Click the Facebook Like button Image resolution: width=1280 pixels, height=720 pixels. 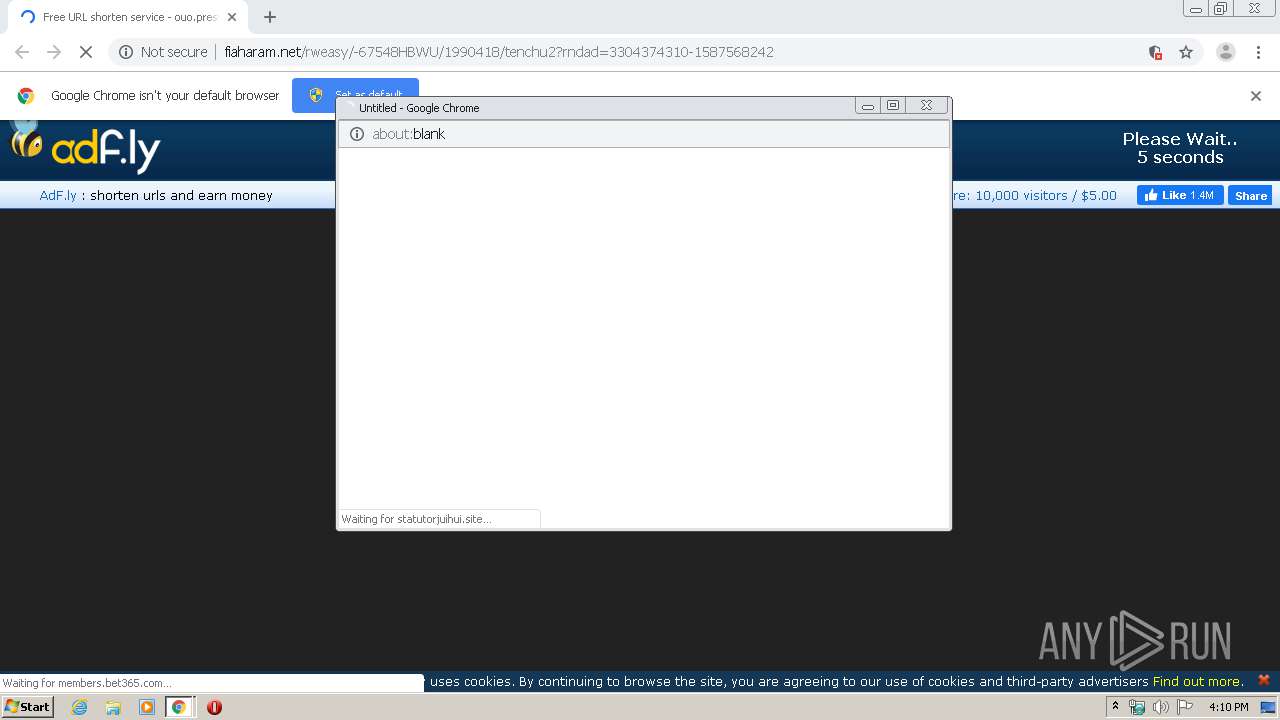(1180, 195)
